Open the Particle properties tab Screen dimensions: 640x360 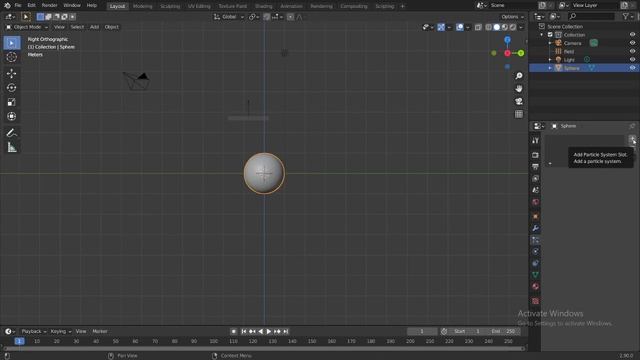536,240
